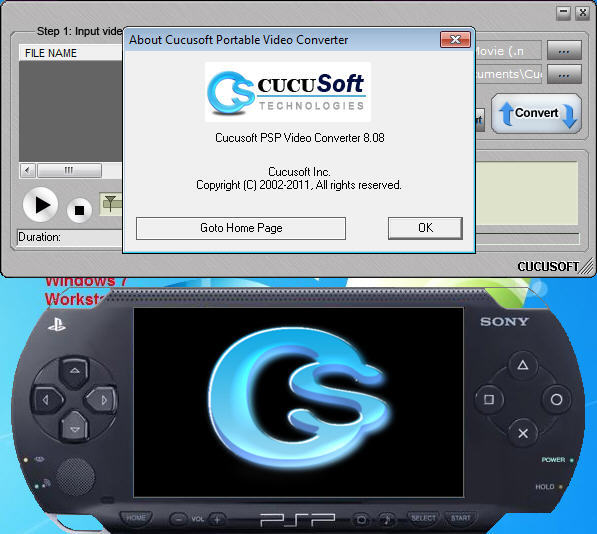The width and height of the screenshot is (597, 534).
Task: Click the copyright 2002-2011 text line
Action: [x=299, y=185]
